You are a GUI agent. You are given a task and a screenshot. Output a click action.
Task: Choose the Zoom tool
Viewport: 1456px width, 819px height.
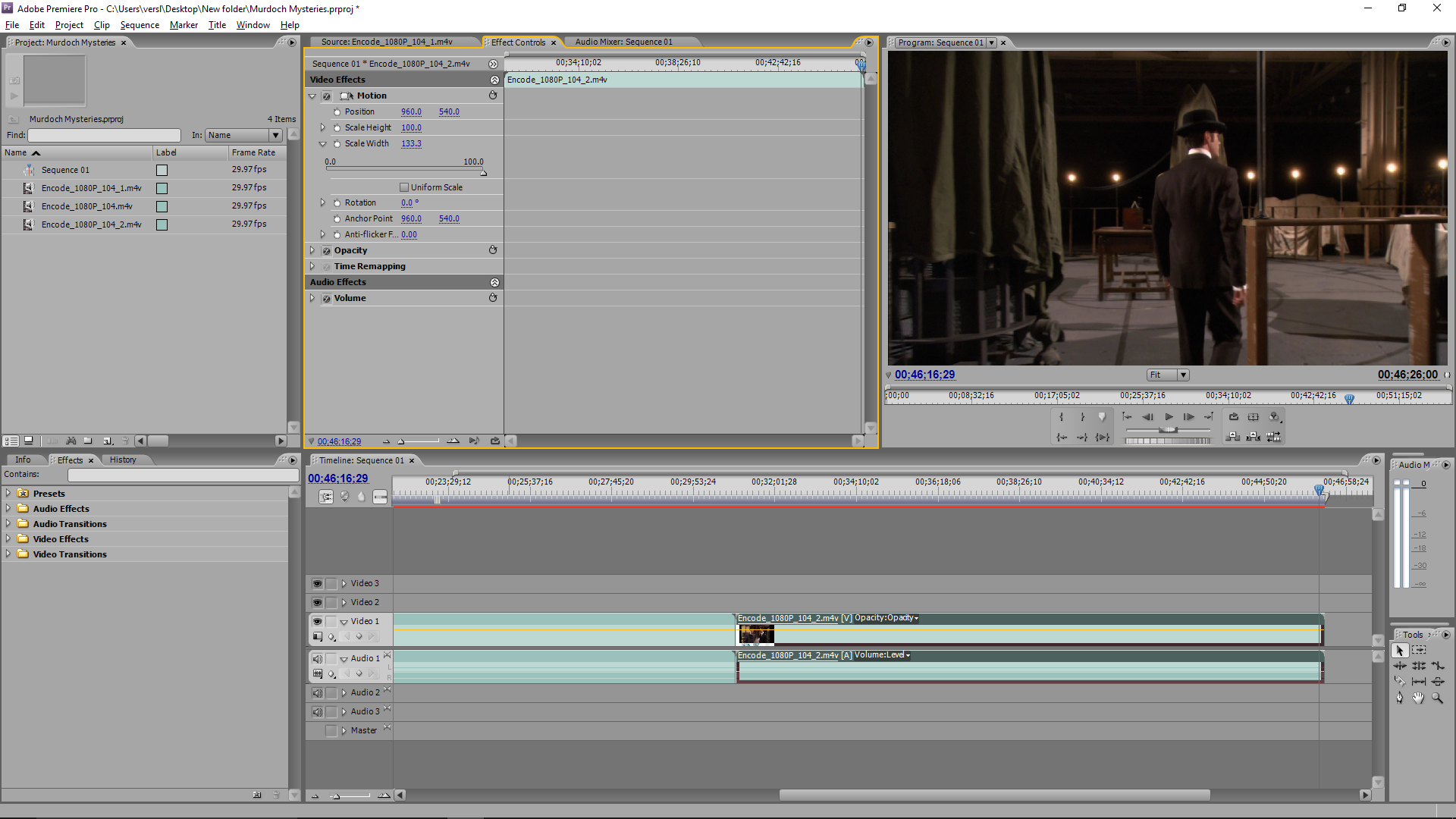pyautogui.click(x=1436, y=697)
